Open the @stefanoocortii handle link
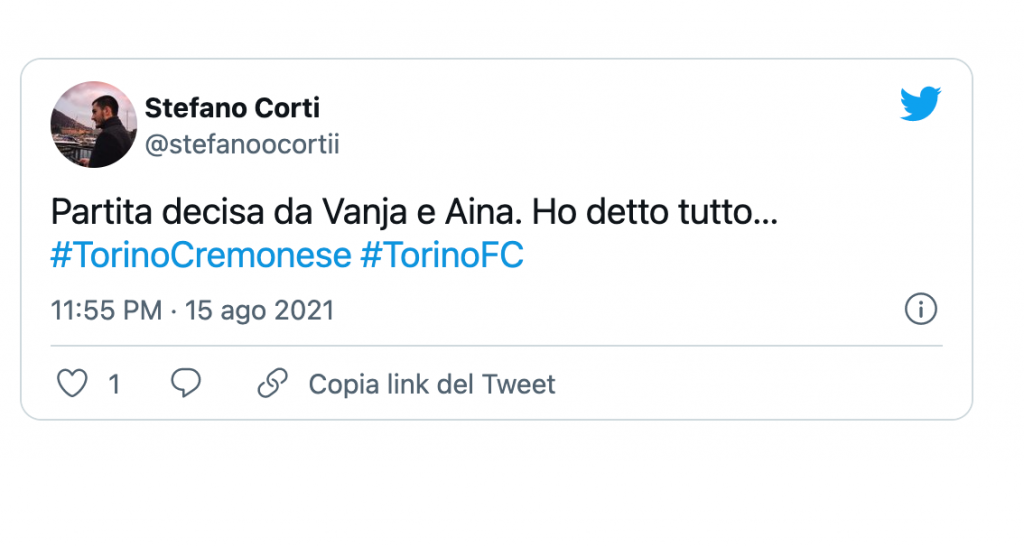Image resolution: width=1024 pixels, height=547 pixels. tap(242, 145)
